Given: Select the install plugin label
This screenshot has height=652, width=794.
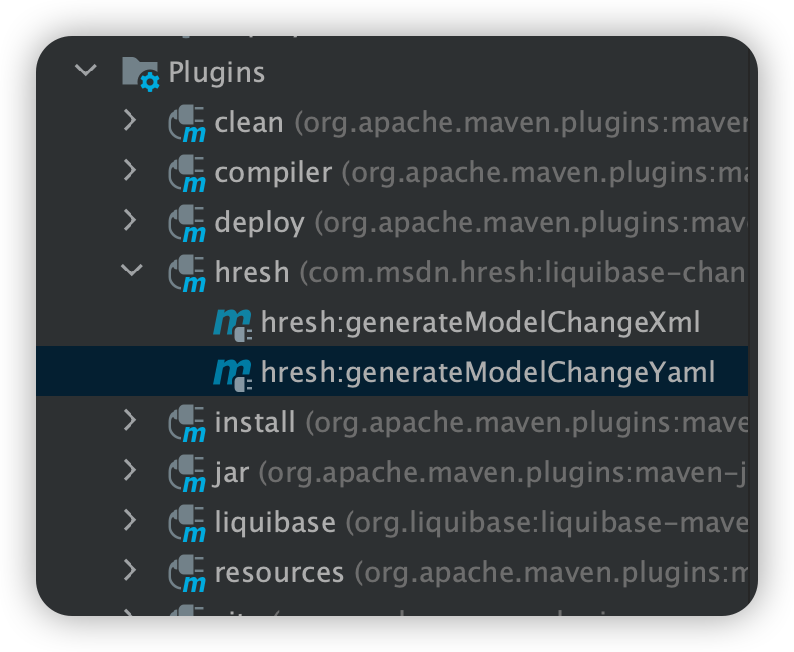Looking at the screenshot, I should [255, 422].
